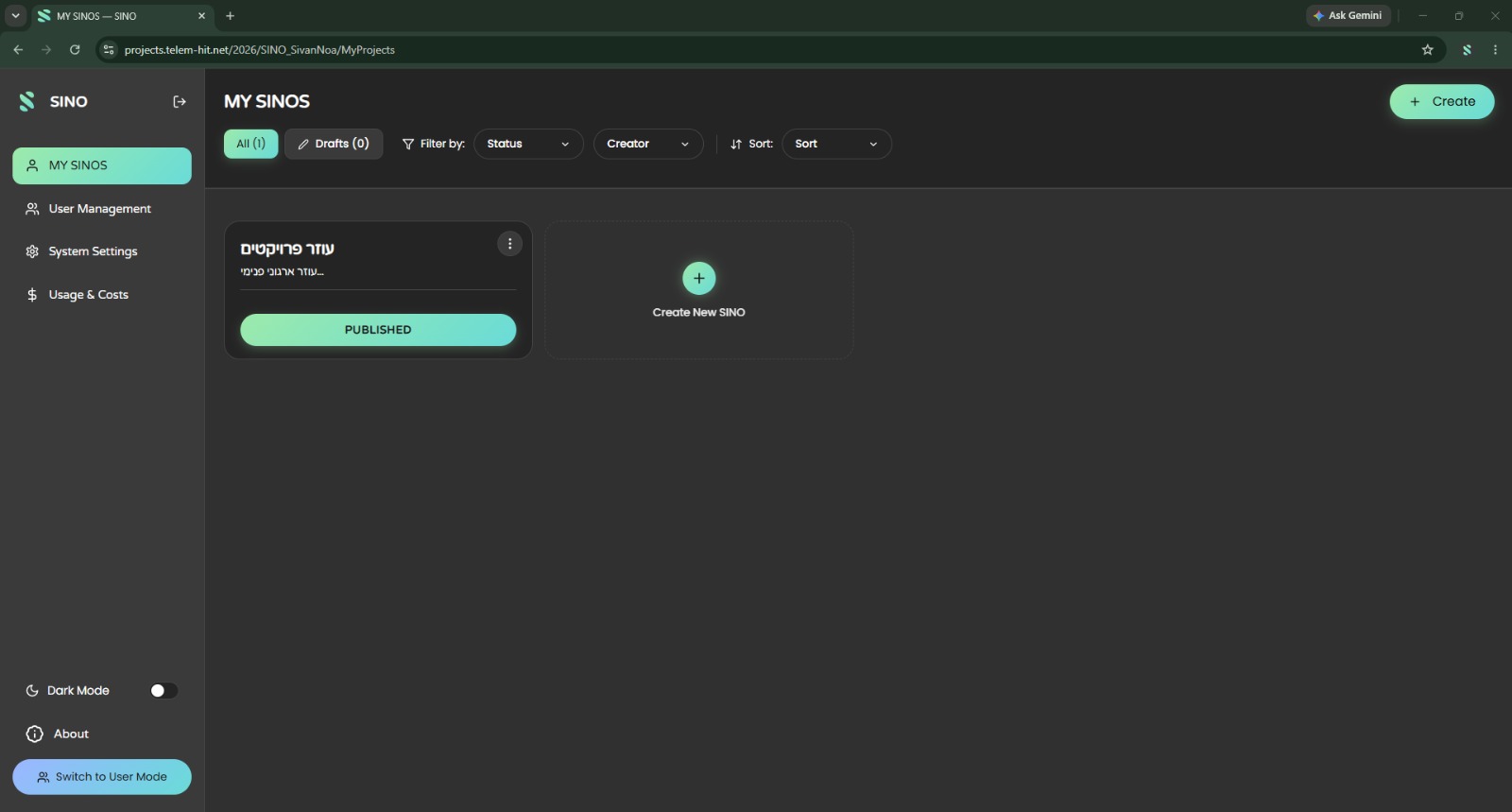
Task: Open the עוזר פרויקטים project title
Action: [x=287, y=249]
